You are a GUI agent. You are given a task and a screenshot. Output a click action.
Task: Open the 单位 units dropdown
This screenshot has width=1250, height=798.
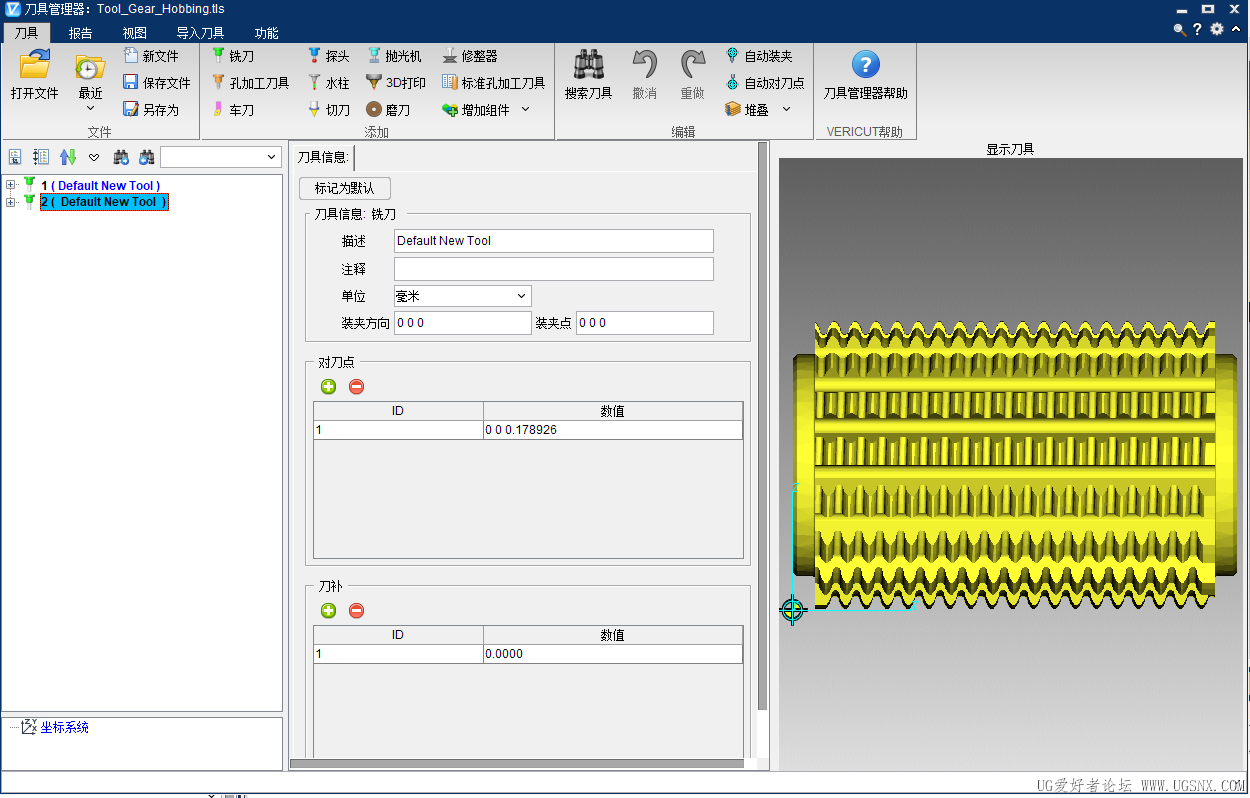(521, 296)
